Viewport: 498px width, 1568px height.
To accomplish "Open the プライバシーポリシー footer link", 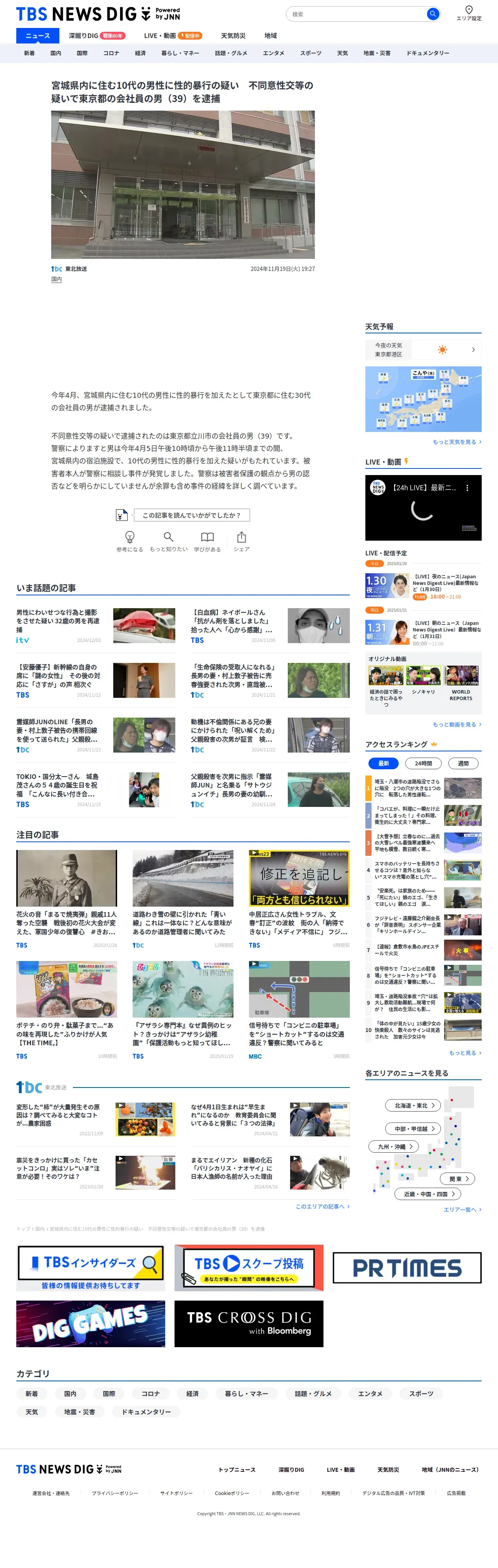I will [x=115, y=1493].
